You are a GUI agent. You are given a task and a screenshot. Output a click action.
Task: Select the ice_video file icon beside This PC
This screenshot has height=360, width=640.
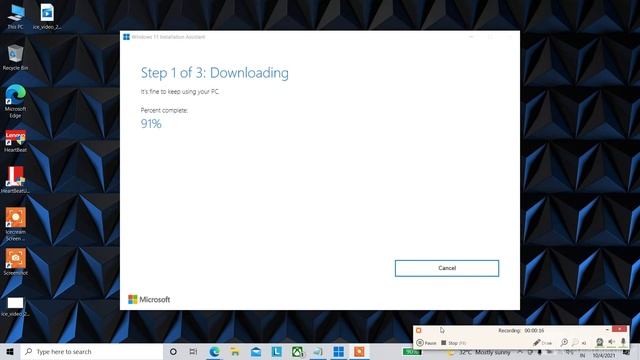tap(47, 17)
